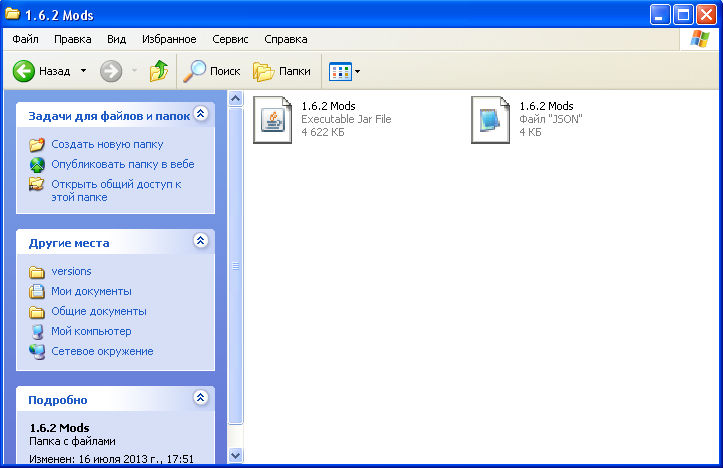Click the versions folder icon
This screenshot has width=723, height=468.
[37, 272]
